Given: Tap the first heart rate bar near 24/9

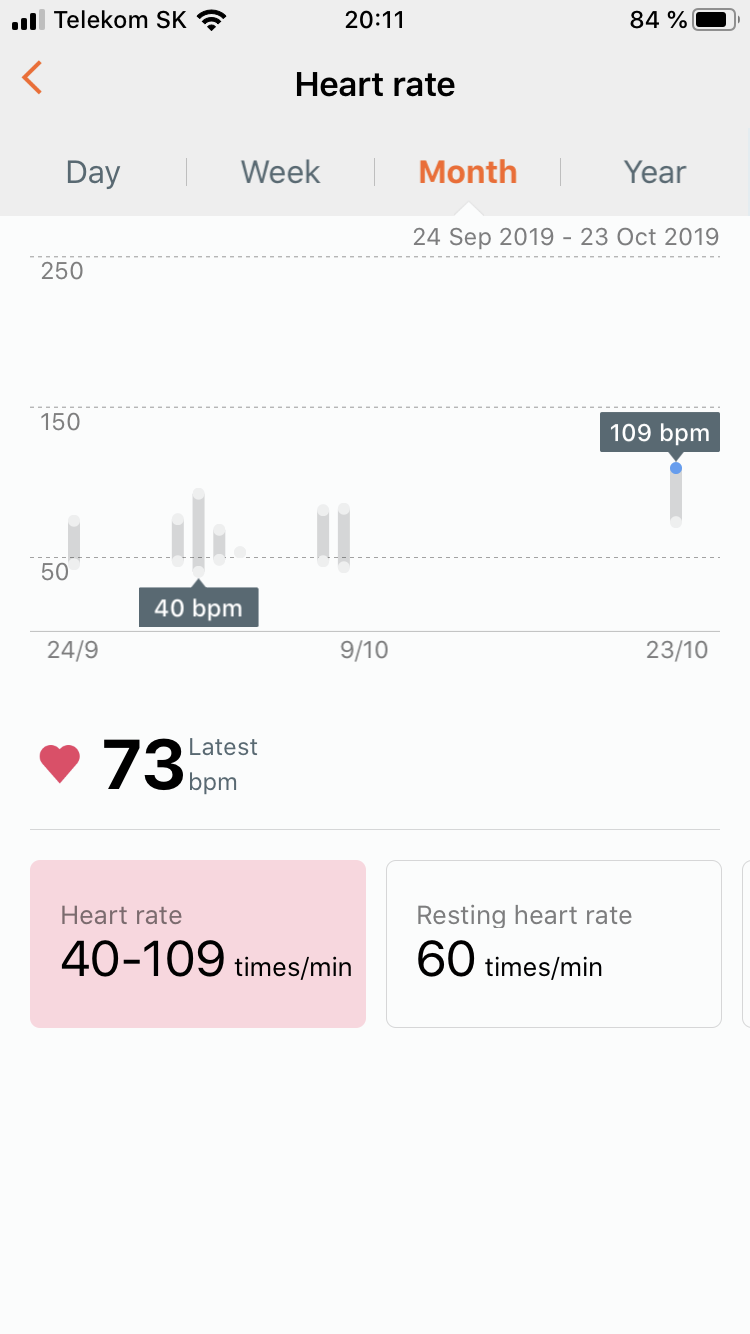Looking at the screenshot, I should 74,543.
